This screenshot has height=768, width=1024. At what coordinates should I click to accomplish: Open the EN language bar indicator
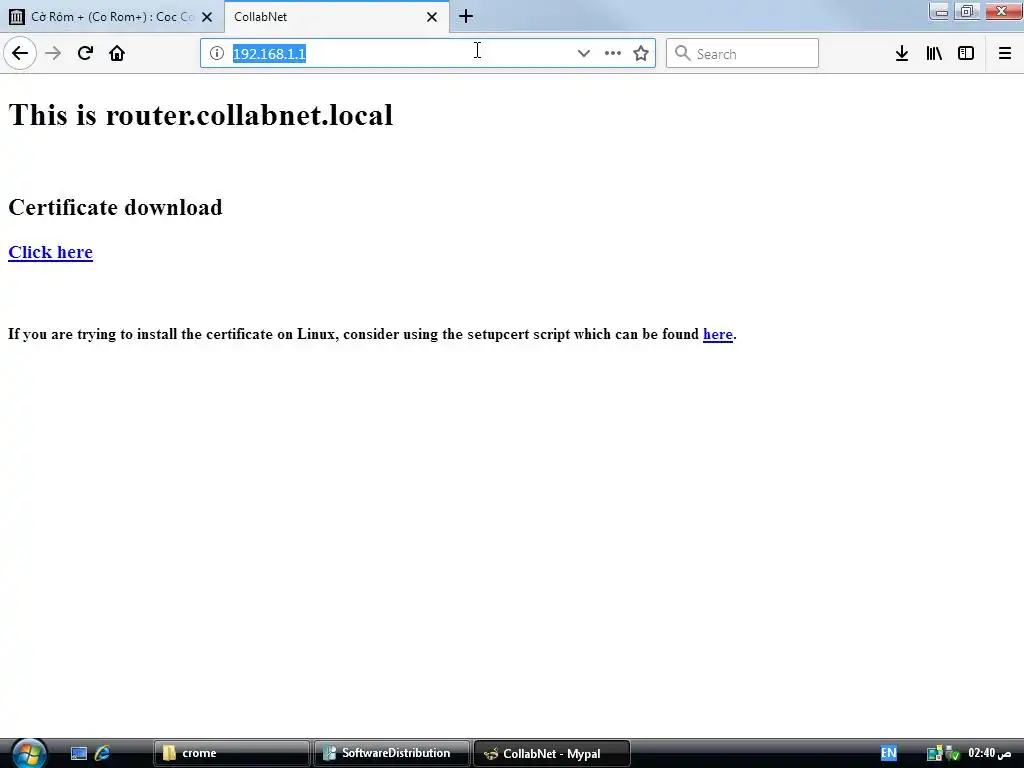(889, 753)
